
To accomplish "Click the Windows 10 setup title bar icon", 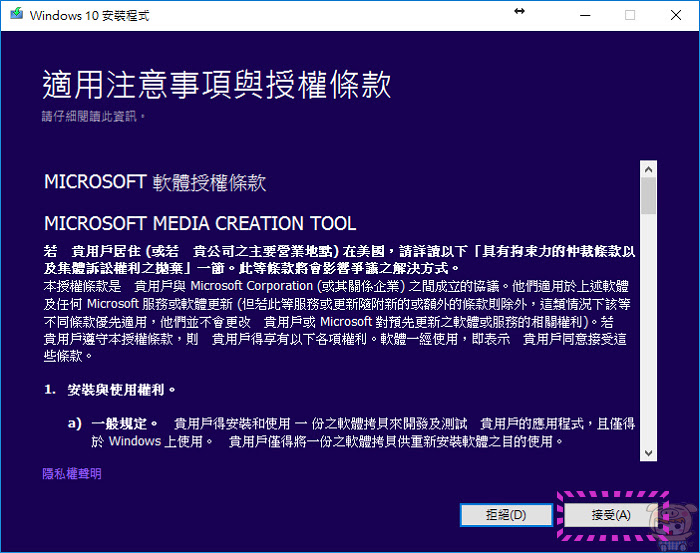I will pos(17,14).
